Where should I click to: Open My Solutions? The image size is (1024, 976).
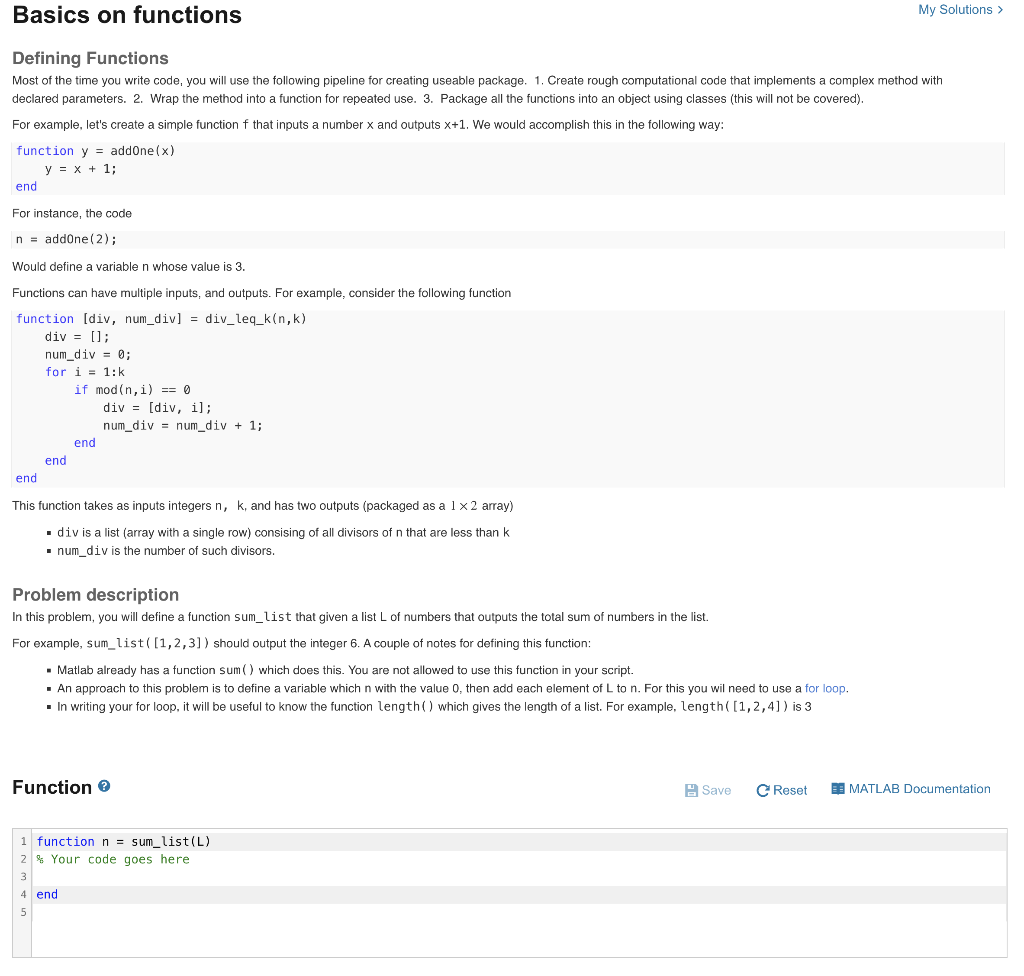pyautogui.click(x=955, y=9)
